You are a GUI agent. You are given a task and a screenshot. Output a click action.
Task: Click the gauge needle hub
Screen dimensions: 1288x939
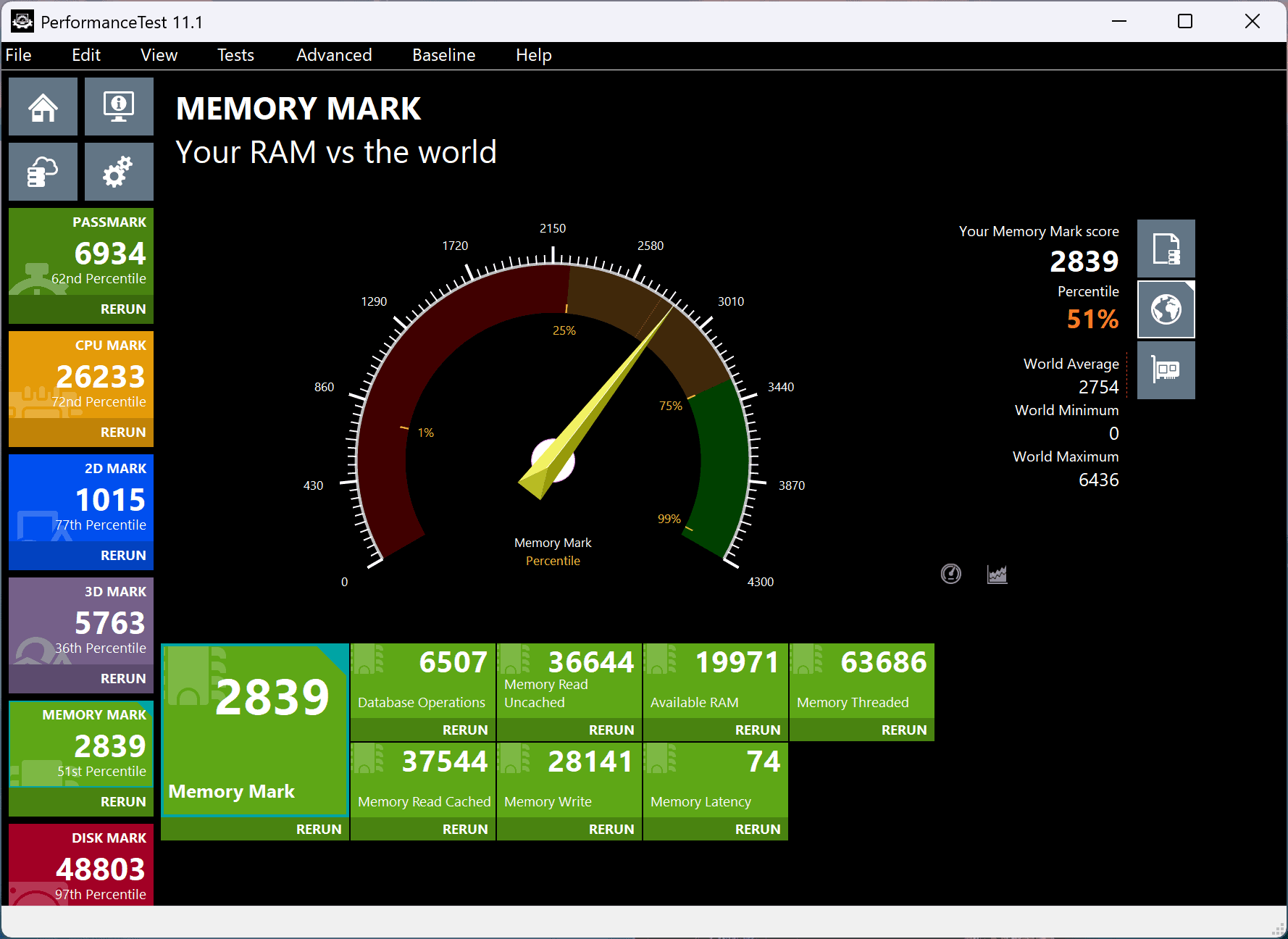coord(553,460)
